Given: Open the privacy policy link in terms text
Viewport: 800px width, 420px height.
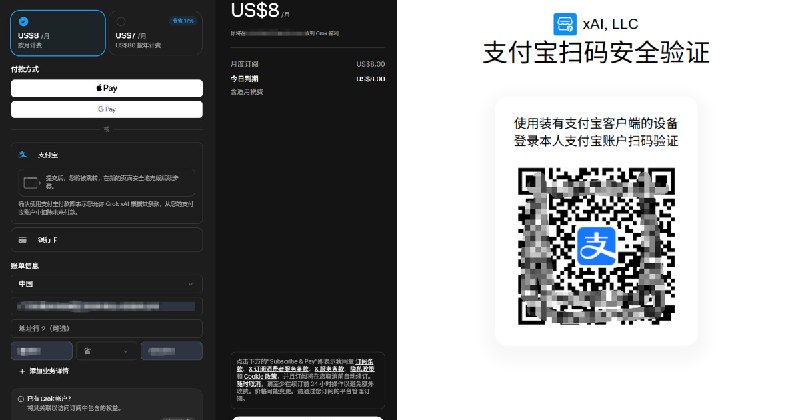Looking at the screenshot, I should click(x=362, y=368).
